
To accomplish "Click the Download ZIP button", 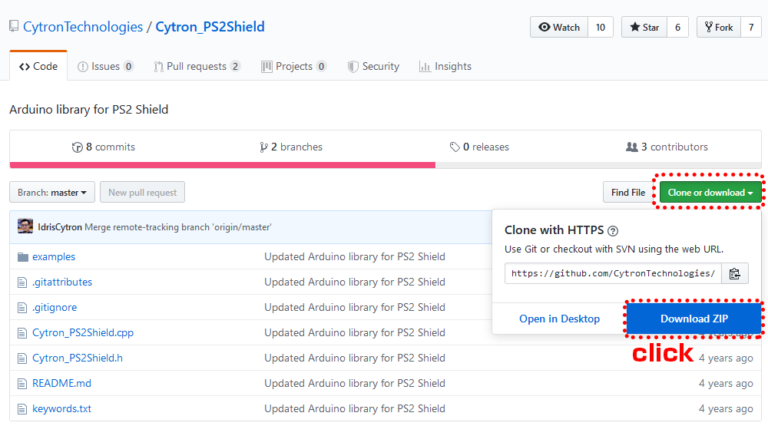I will tap(693, 319).
